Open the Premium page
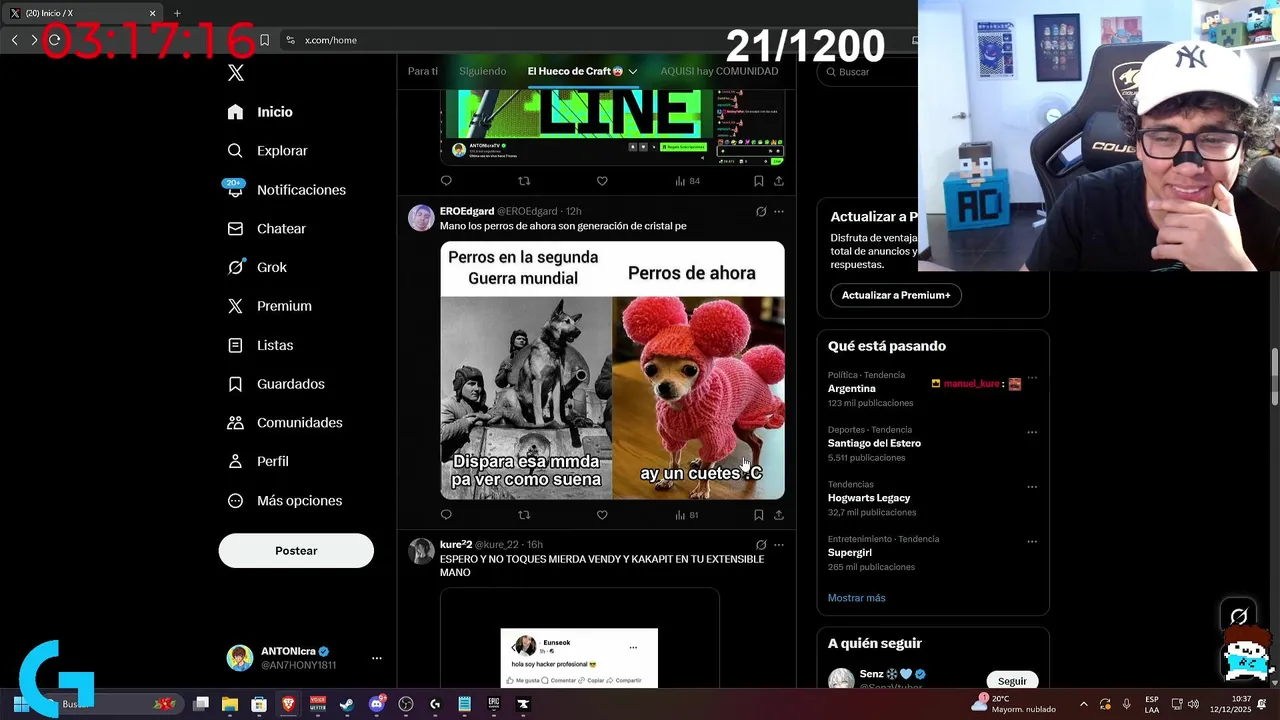 [x=269, y=306]
